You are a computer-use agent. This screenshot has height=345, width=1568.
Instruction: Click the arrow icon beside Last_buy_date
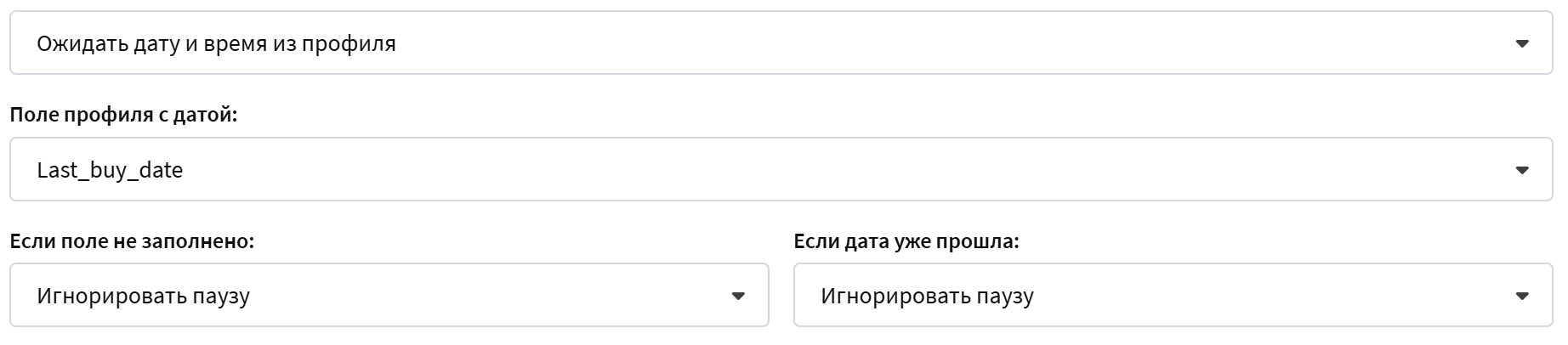coord(1522,170)
